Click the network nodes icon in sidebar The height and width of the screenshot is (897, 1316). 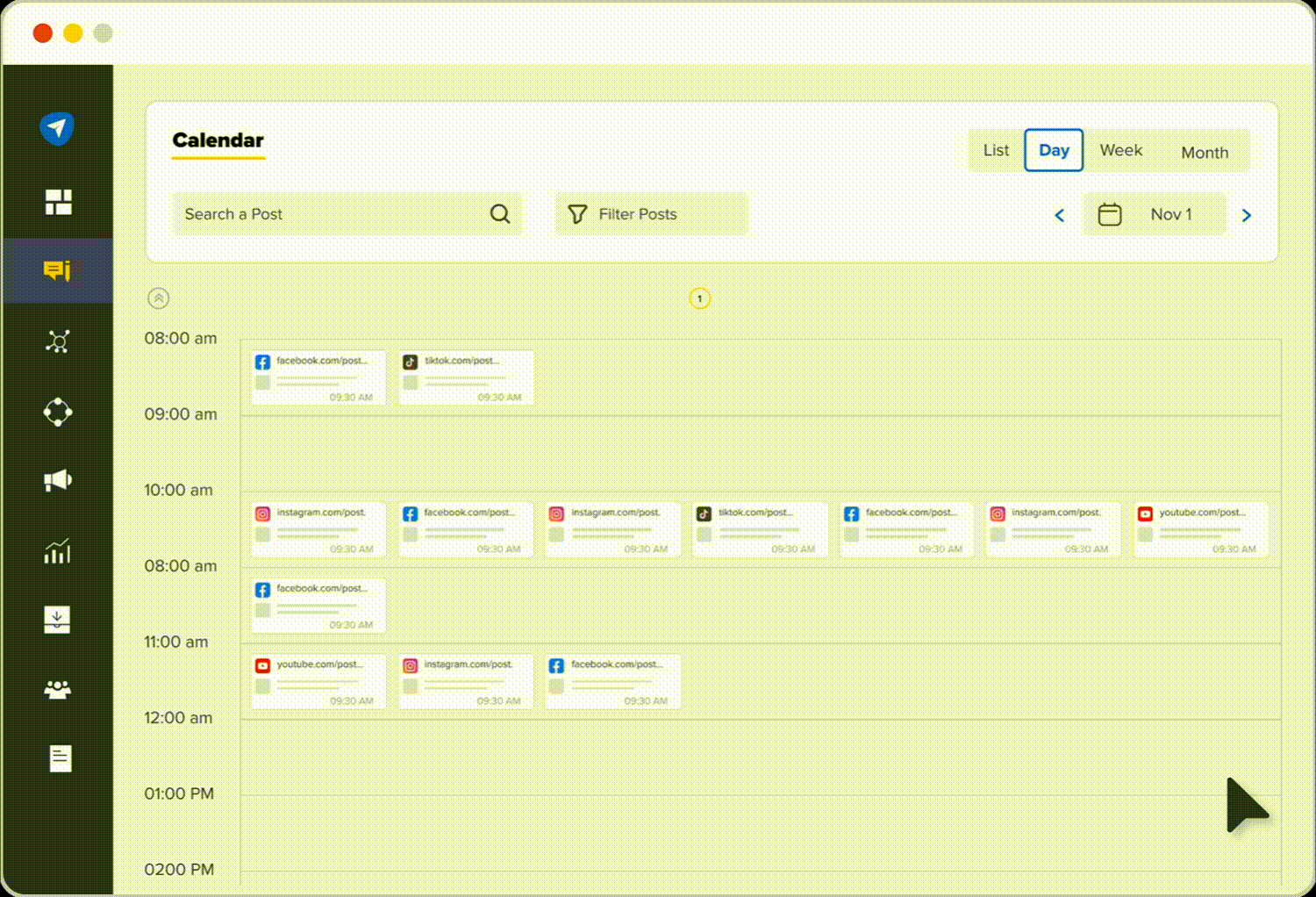[58, 341]
